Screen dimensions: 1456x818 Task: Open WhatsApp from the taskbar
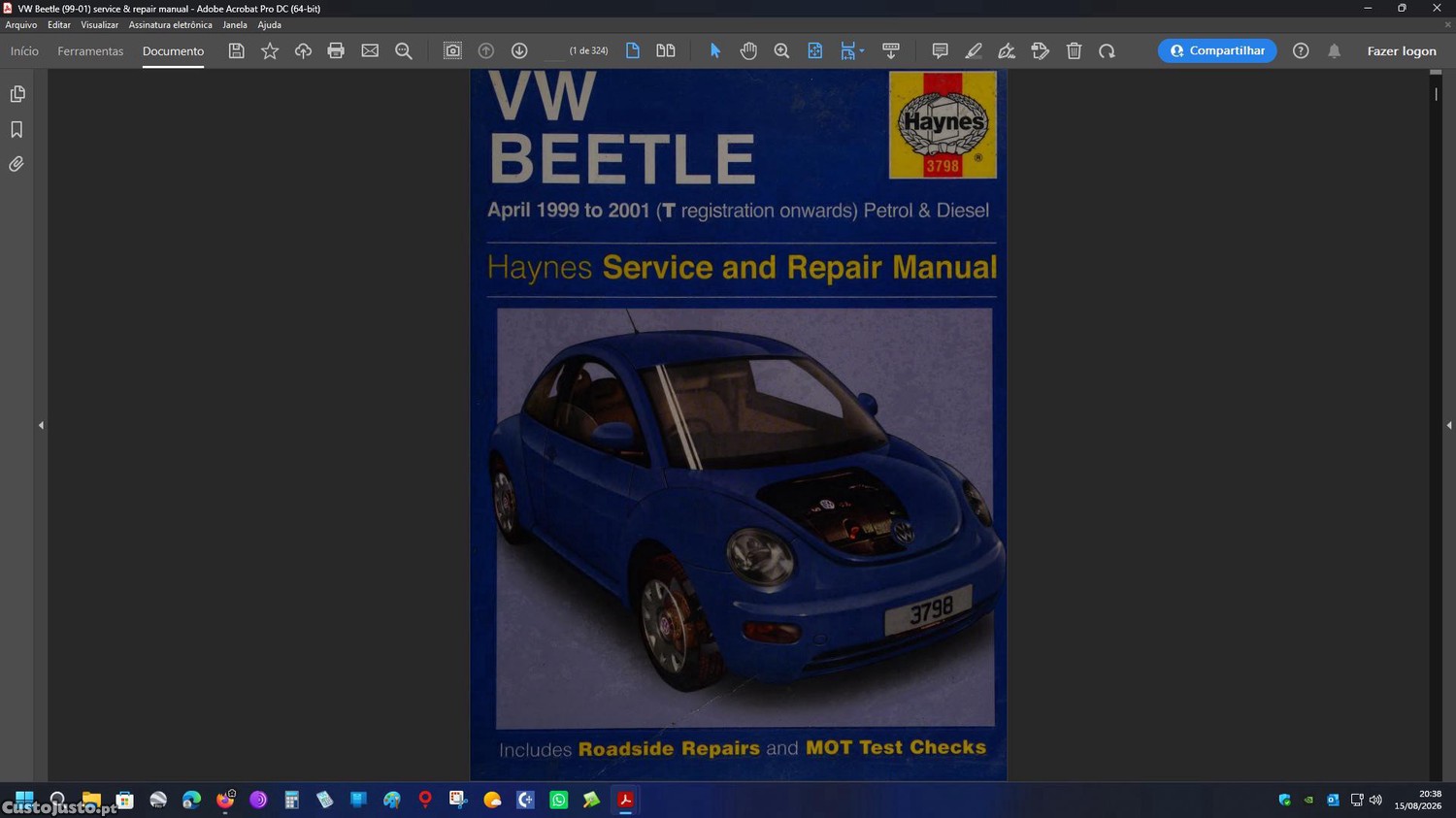558,800
